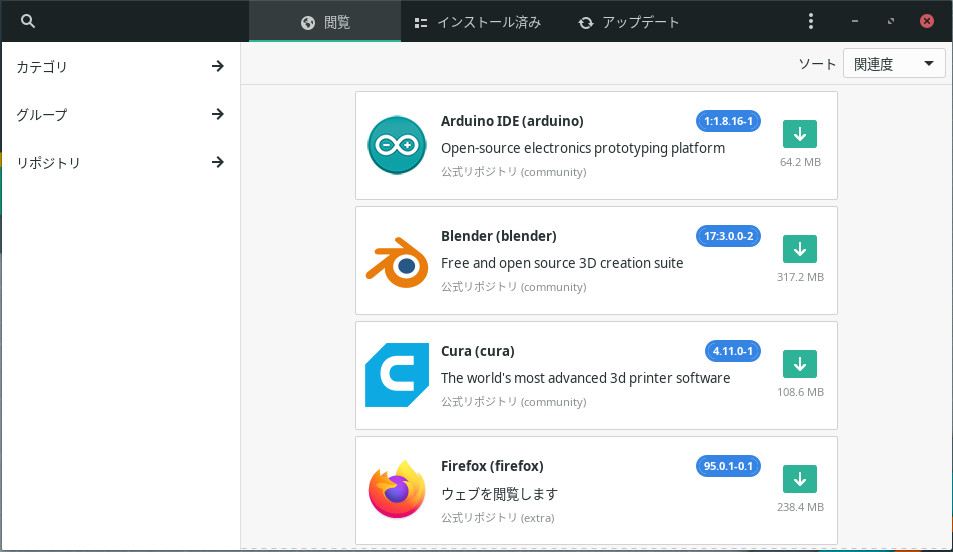This screenshot has width=953, height=552.
Task: Click the Arduino version badge 1:1.8.16-1
Action: (x=729, y=121)
